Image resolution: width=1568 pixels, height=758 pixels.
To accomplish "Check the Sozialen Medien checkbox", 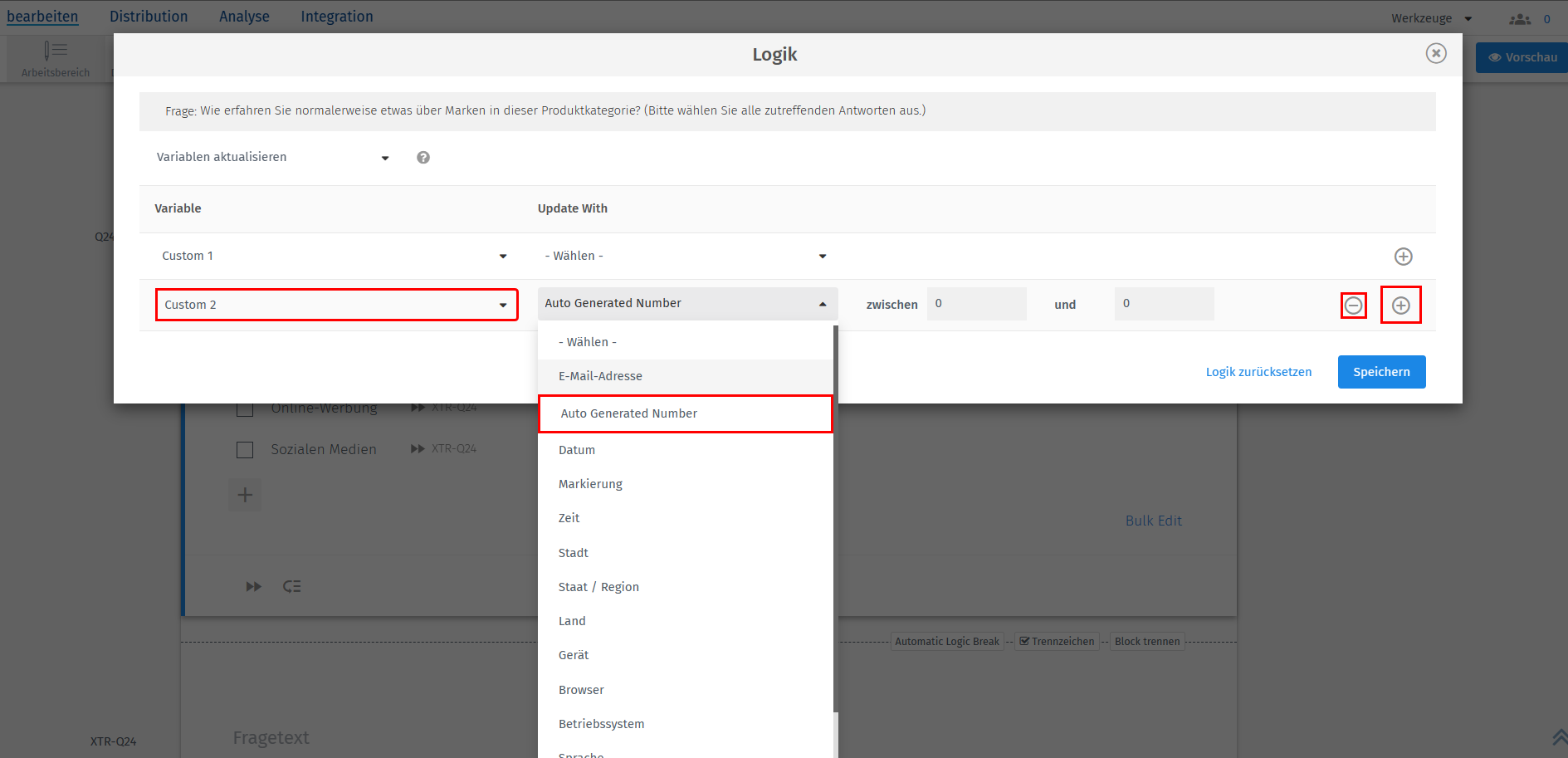I will (x=245, y=450).
